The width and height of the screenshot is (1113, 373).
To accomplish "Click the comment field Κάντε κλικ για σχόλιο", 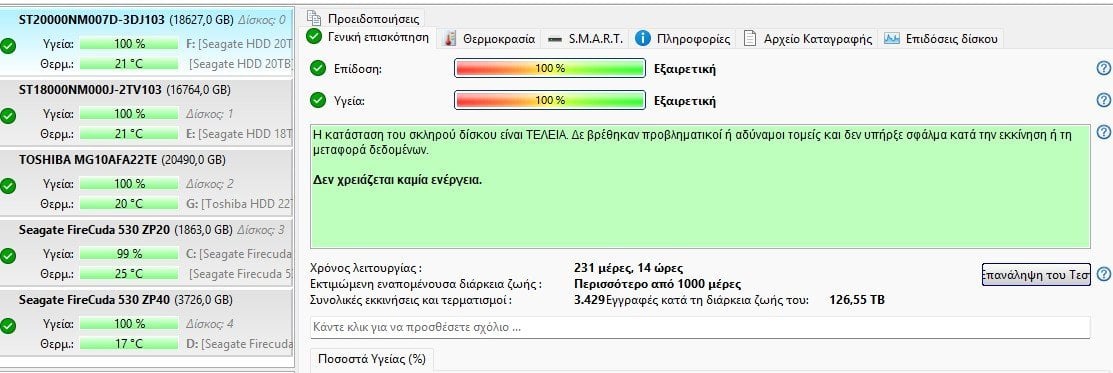I will [x=700, y=328].
